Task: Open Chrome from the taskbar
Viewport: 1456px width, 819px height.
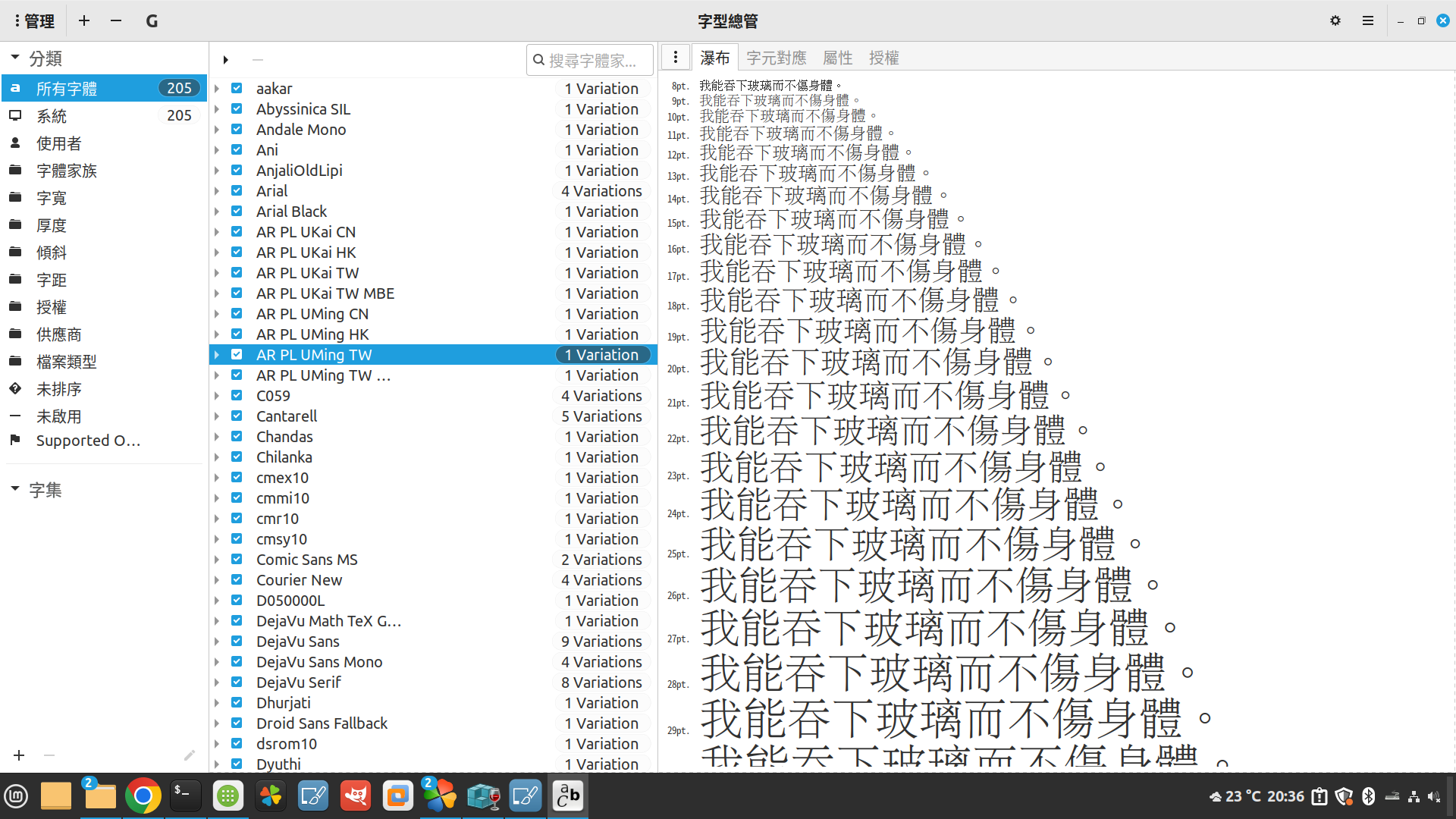Action: click(x=143, y=796)
